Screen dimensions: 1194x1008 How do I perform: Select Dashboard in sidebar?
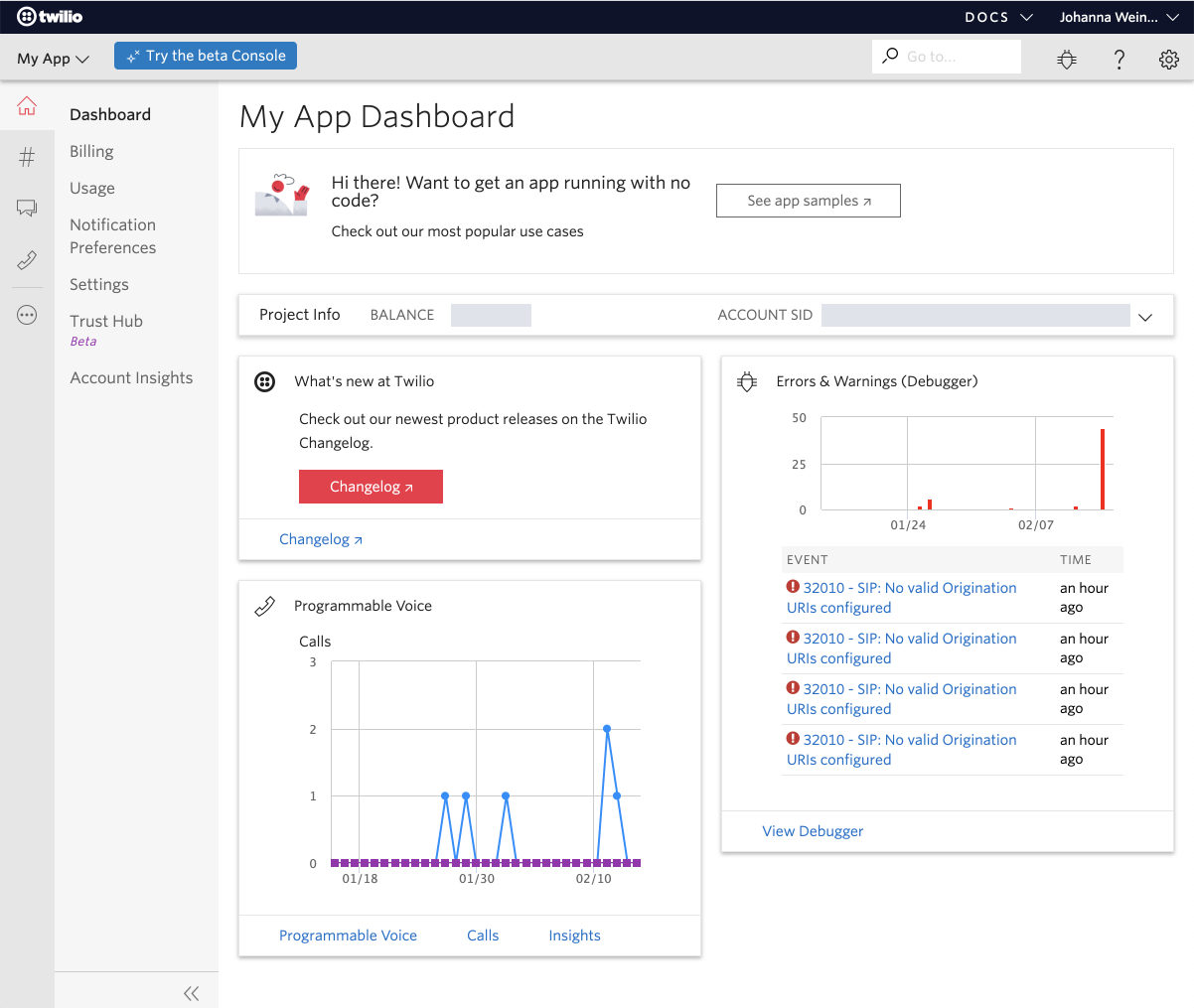click(x=110, y=114)
